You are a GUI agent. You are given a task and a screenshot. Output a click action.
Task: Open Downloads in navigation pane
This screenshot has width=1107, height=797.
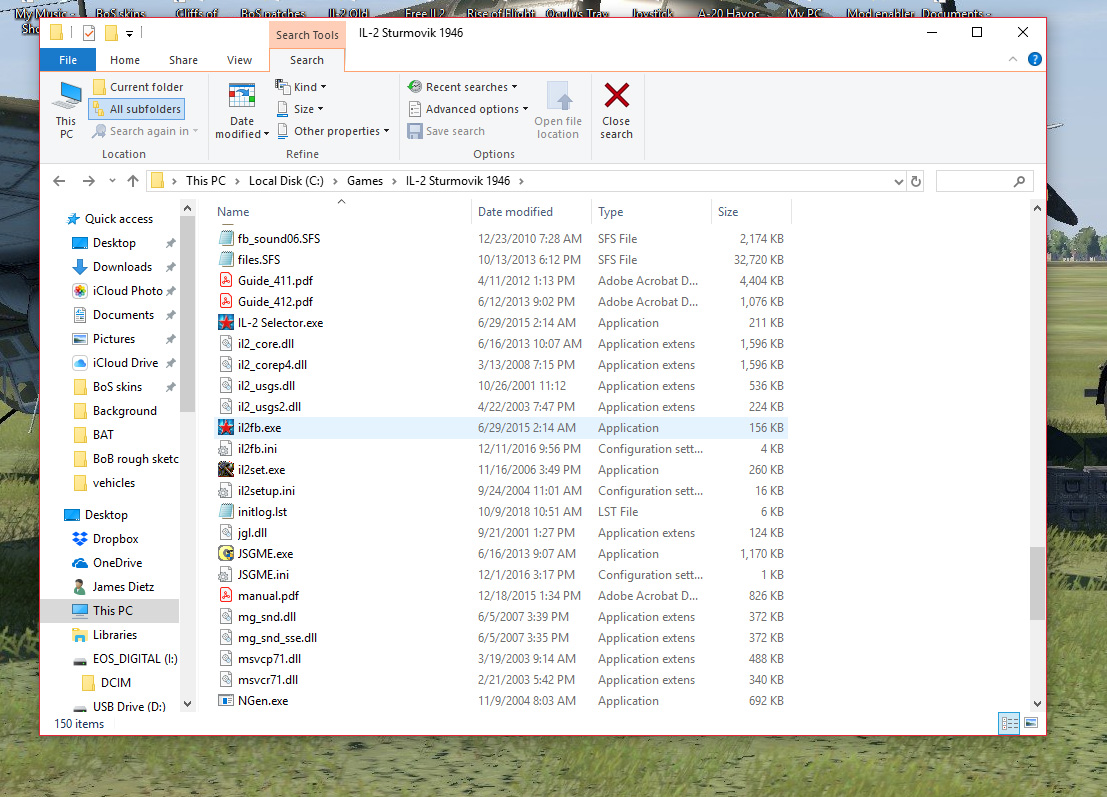click(x=122, y=267)
